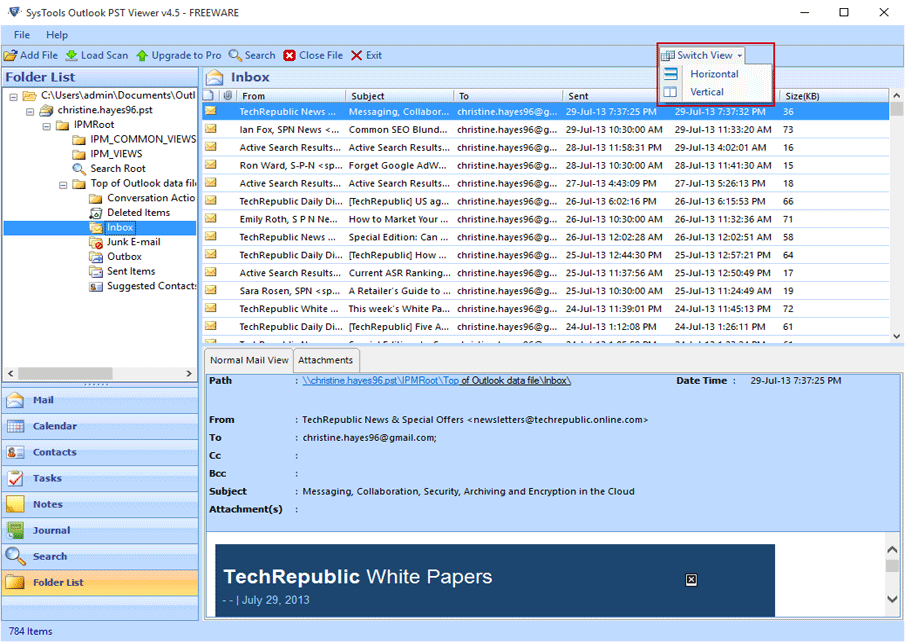905x642 pixels.
Task: Click the down arrow of the mail list scrollbar
Action: 896,336
